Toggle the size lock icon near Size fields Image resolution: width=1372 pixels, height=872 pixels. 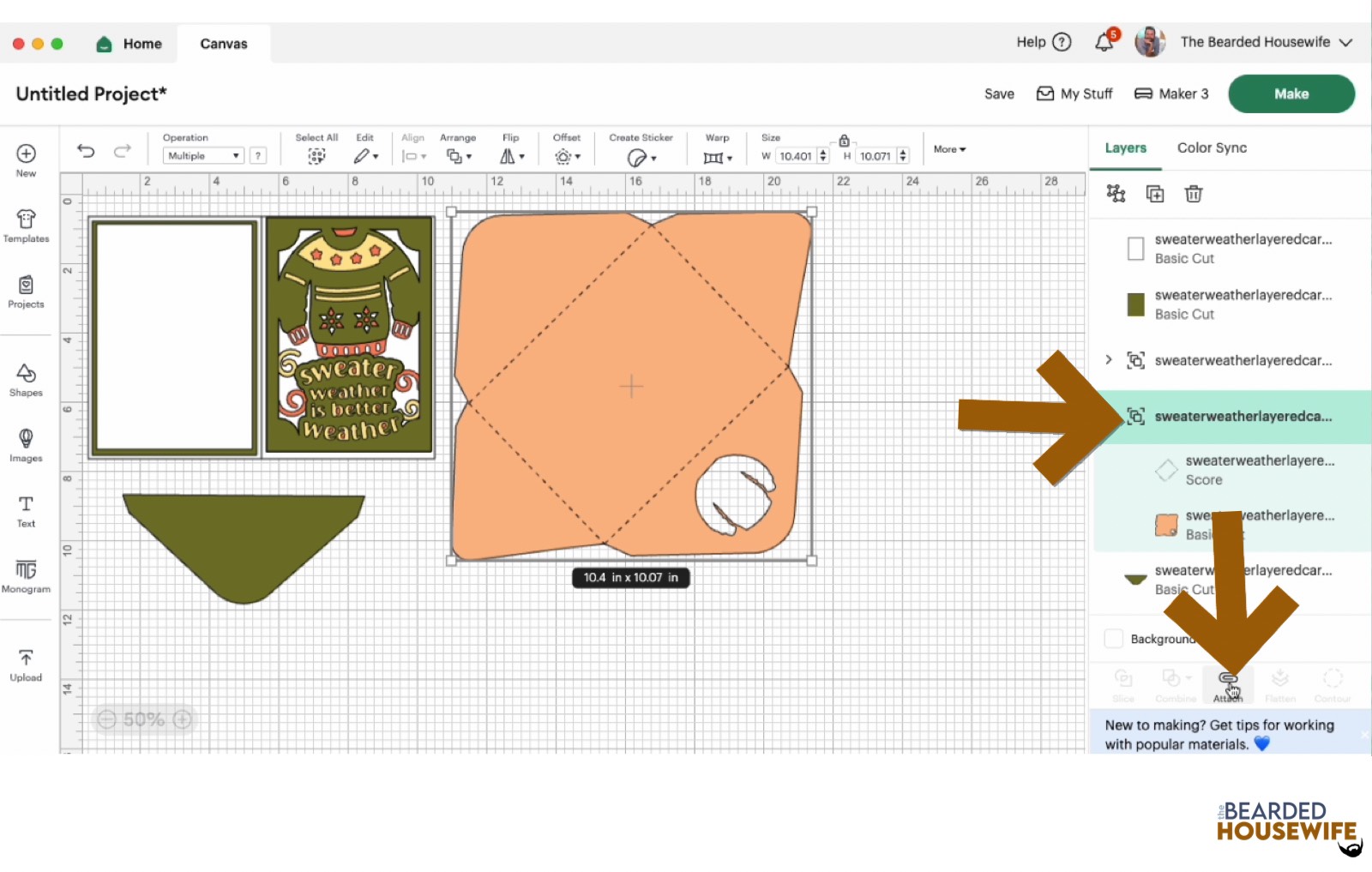844,140
